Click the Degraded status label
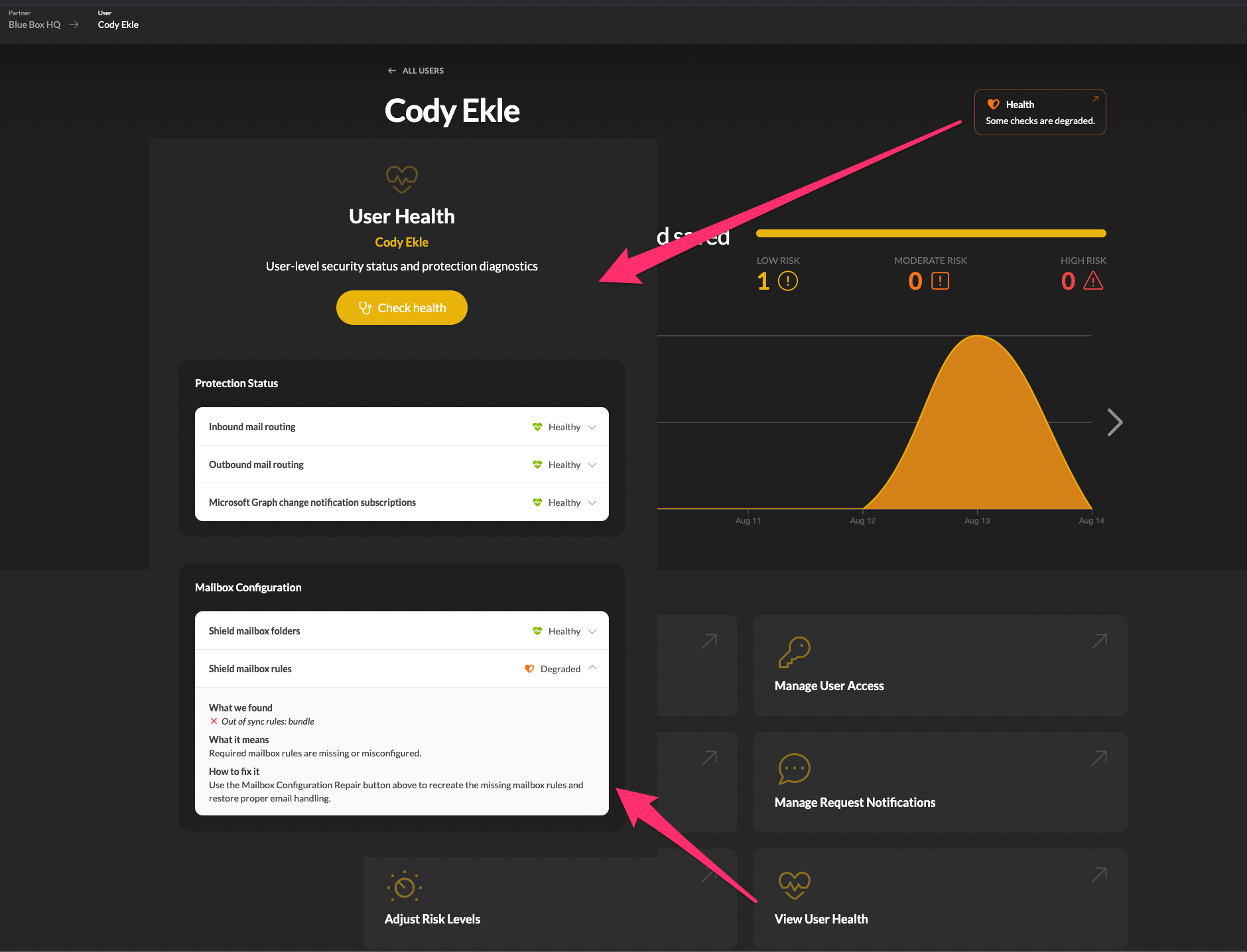 (560, 669)
